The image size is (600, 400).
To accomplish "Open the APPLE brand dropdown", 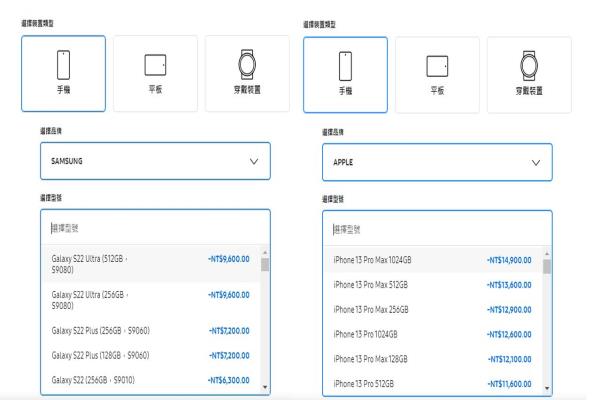I will tap(437, 162).
